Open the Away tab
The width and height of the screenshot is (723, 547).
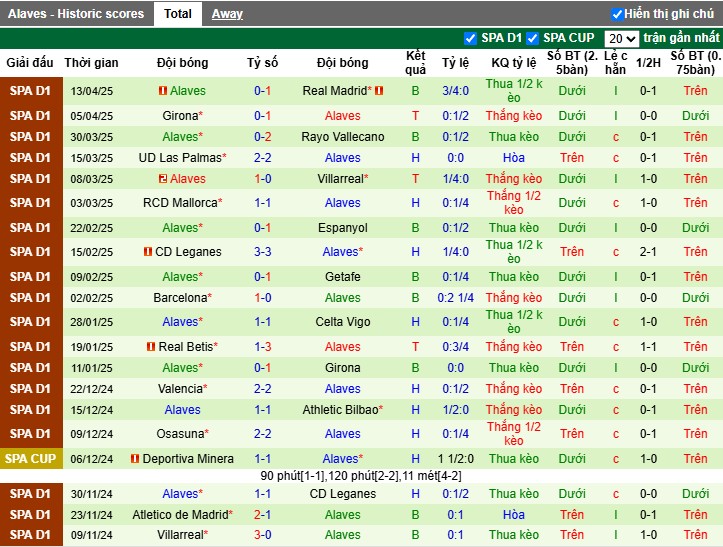tap(227, 14)
